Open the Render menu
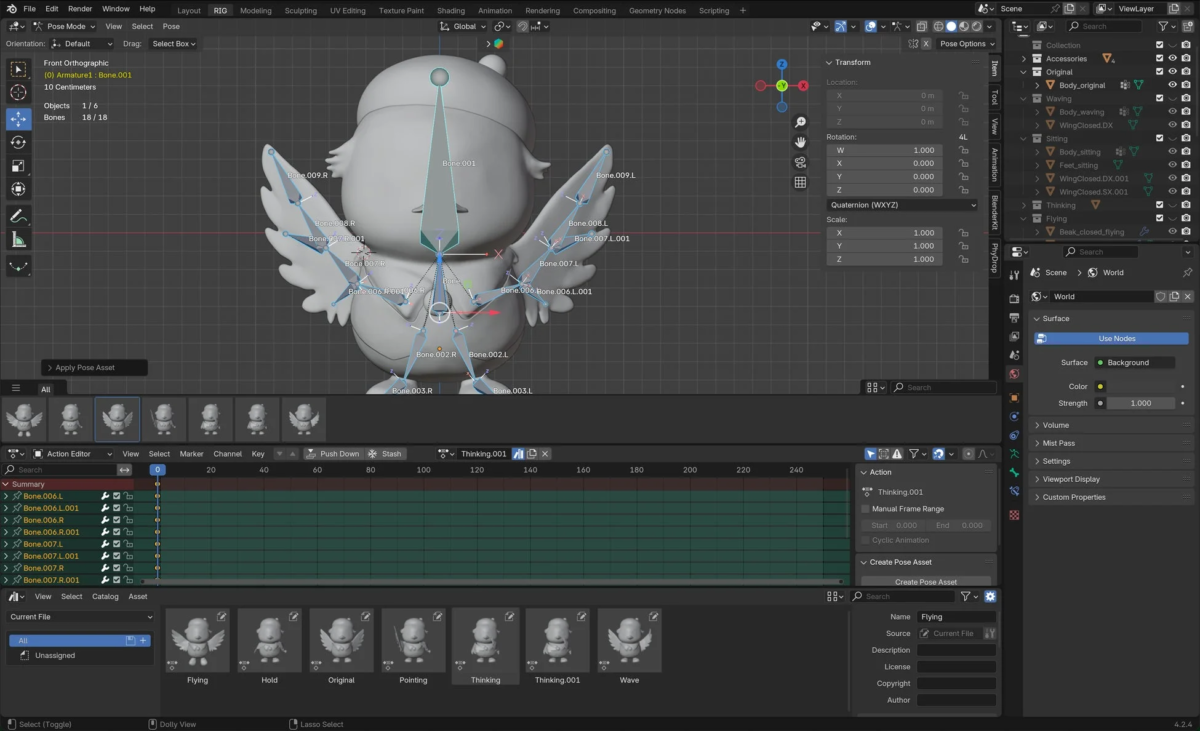Screen dimensions: 1200x731 click(x=80, y=9)
